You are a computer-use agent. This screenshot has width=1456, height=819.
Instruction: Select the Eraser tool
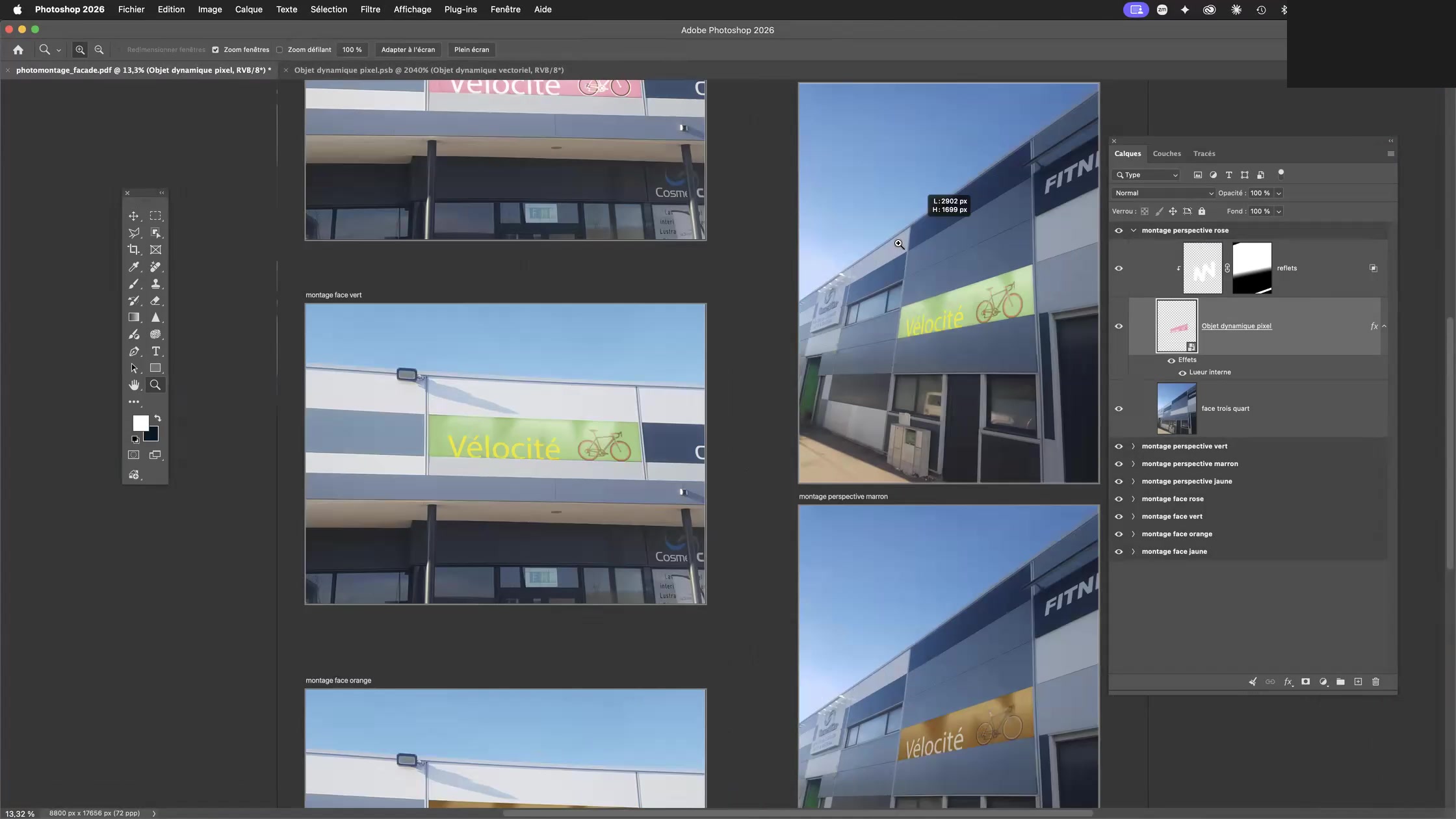click(155, 300)
